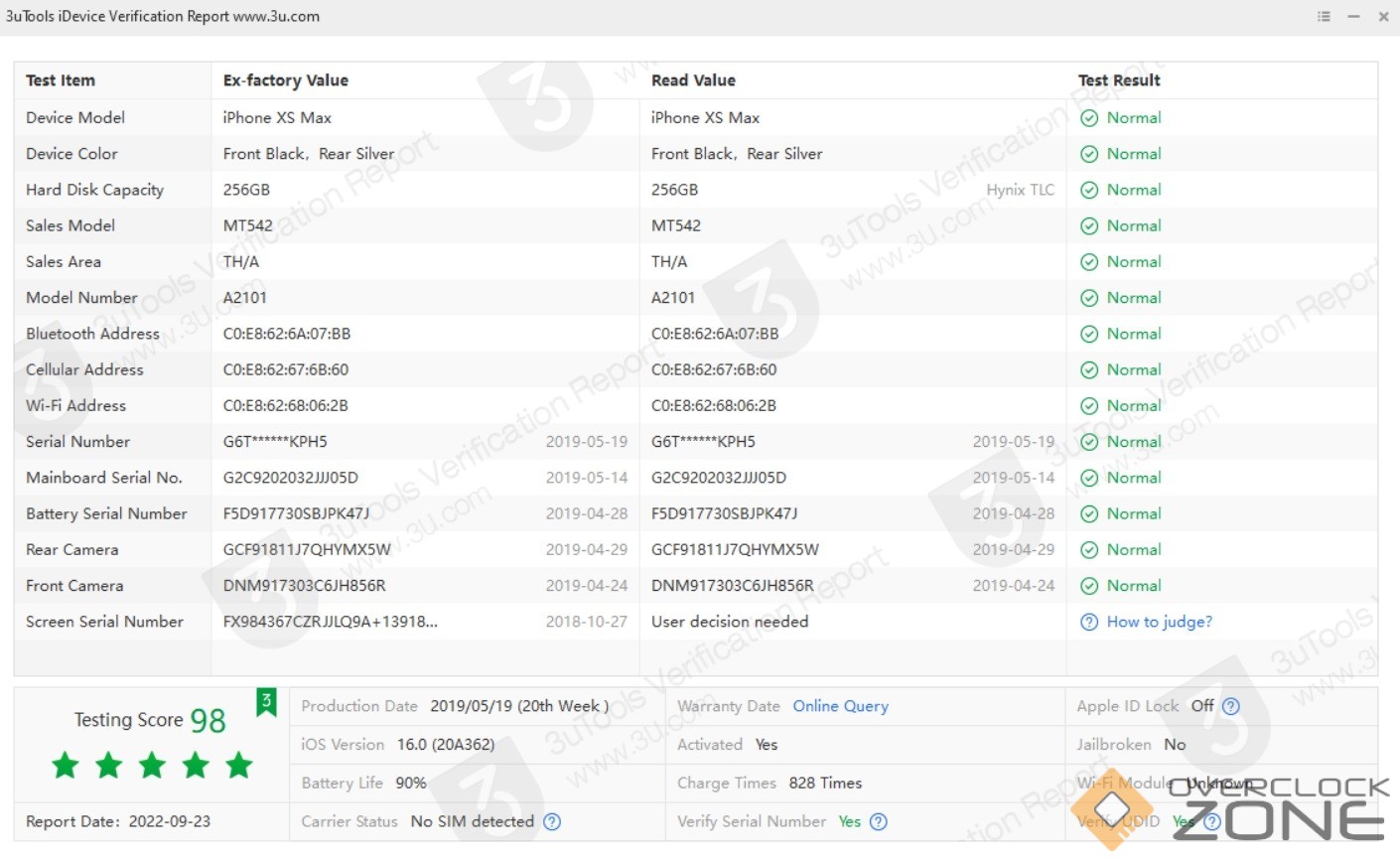1400x861 pixels.
Task: Click the Normal check icon for Model Number
Action: pos(1089,298)
